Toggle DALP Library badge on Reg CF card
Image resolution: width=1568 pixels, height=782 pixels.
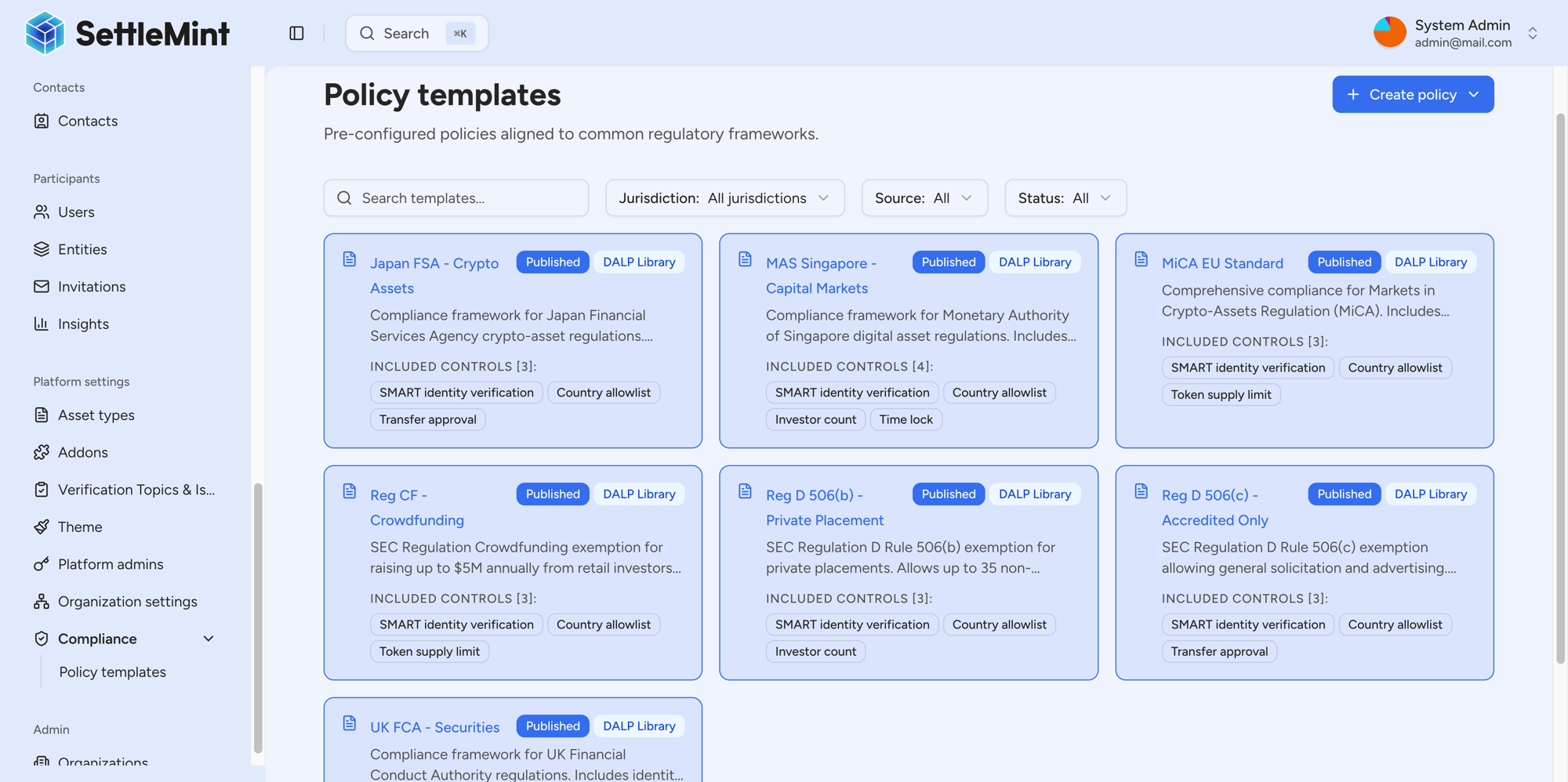tap(638, 494)
